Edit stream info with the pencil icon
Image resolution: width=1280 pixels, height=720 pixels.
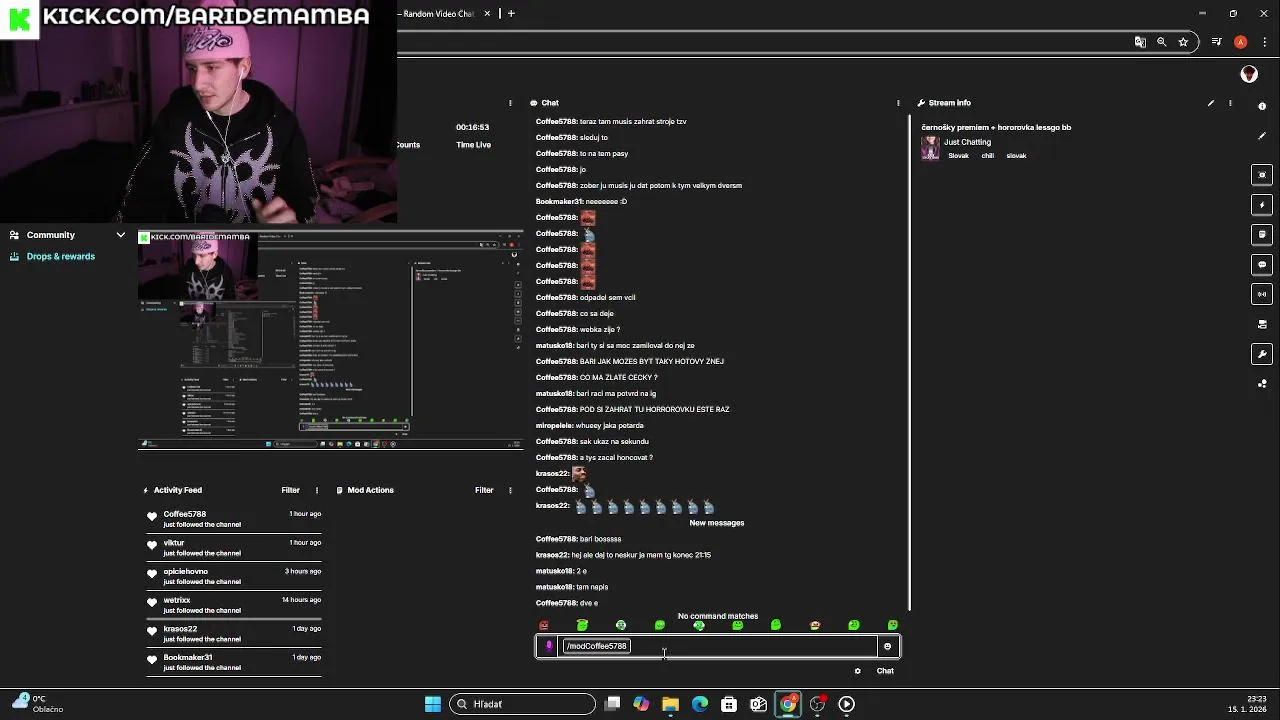1210,103
